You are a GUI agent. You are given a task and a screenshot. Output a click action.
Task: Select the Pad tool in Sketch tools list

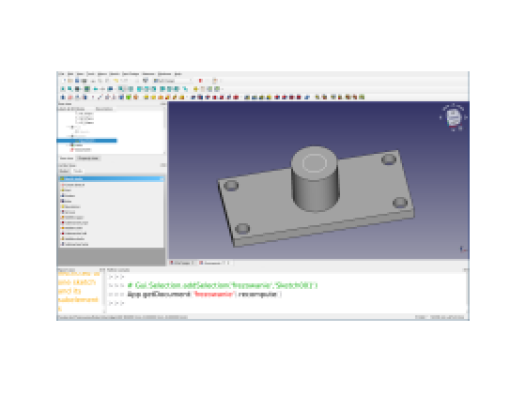click(x=67, y=190)
